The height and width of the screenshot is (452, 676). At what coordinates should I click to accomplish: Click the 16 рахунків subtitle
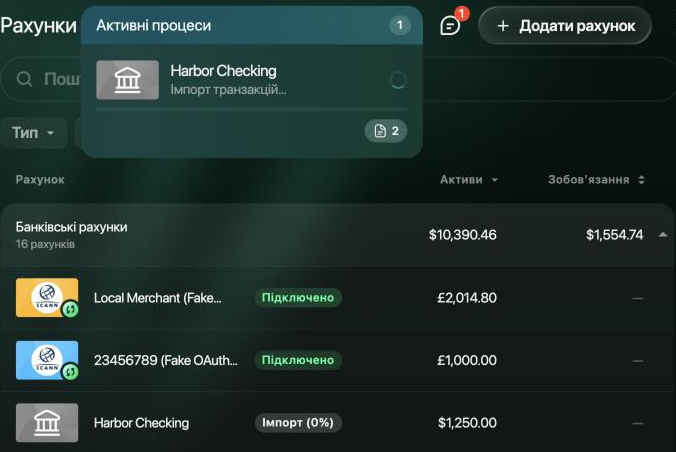tap(45, 244)
